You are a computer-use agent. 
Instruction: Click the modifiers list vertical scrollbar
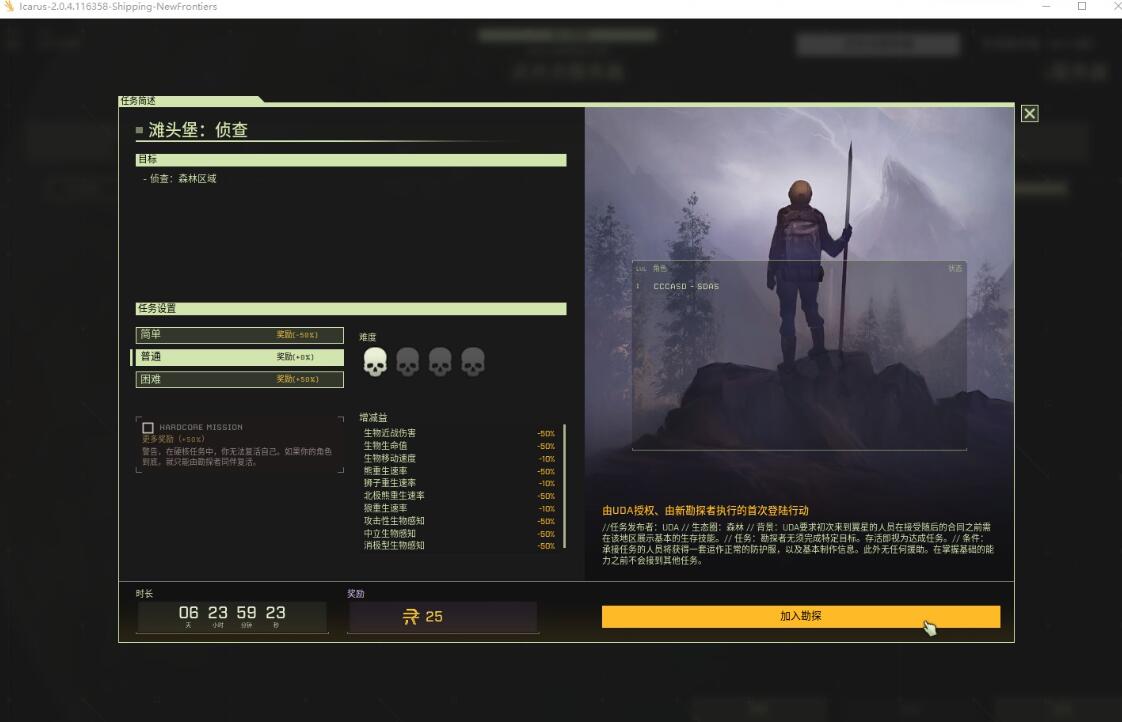coord(565,487)
